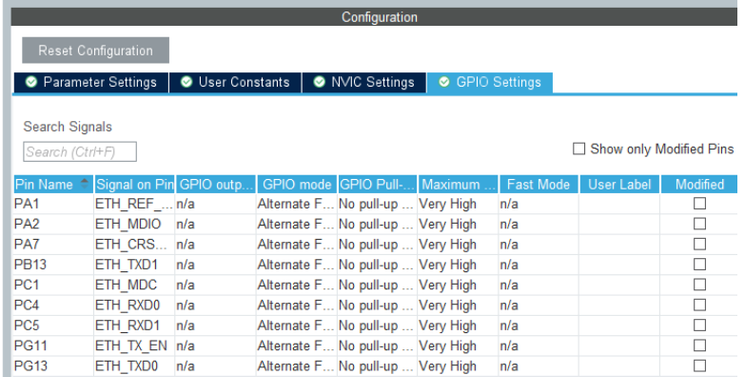
Task: Click the GPIO mode column header
Action: (x=297, y=184)
